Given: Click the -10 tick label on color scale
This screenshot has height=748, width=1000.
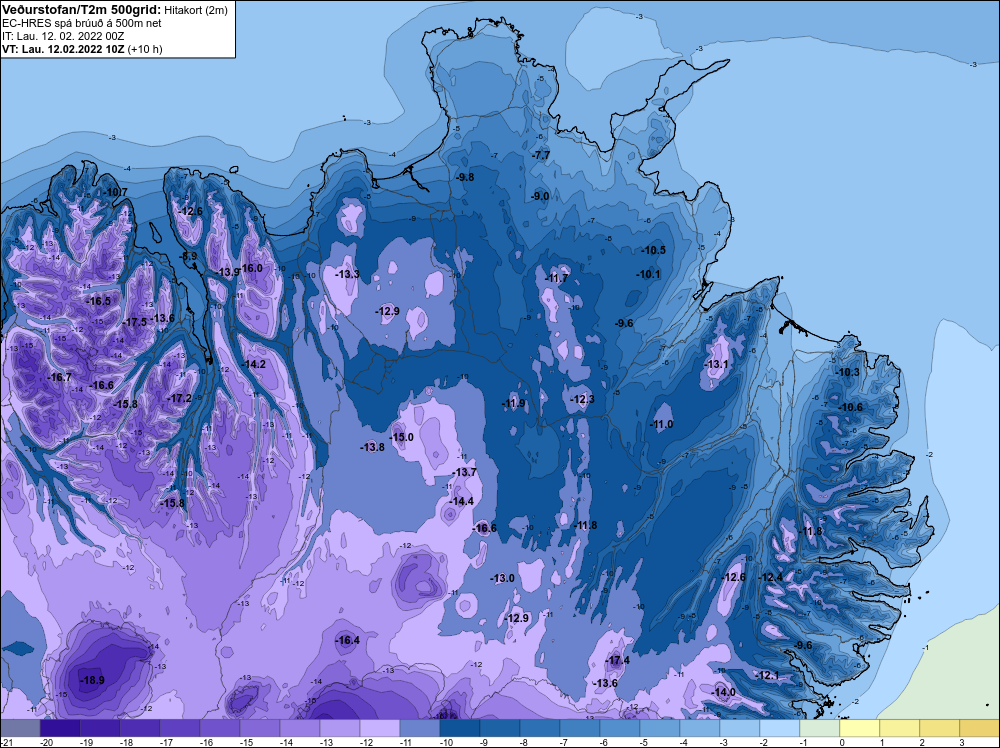Looking at the screenshot, I should coord(446,742).
